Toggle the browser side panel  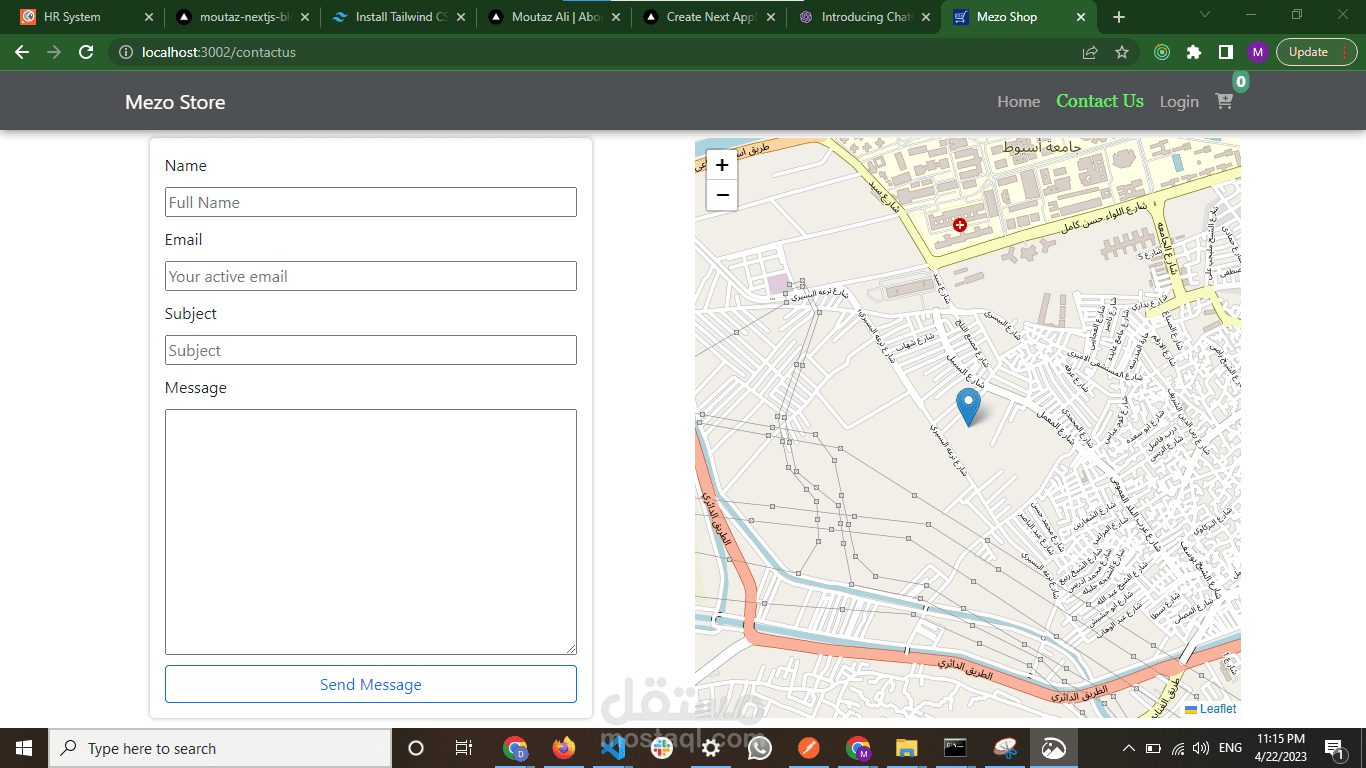1226,52
